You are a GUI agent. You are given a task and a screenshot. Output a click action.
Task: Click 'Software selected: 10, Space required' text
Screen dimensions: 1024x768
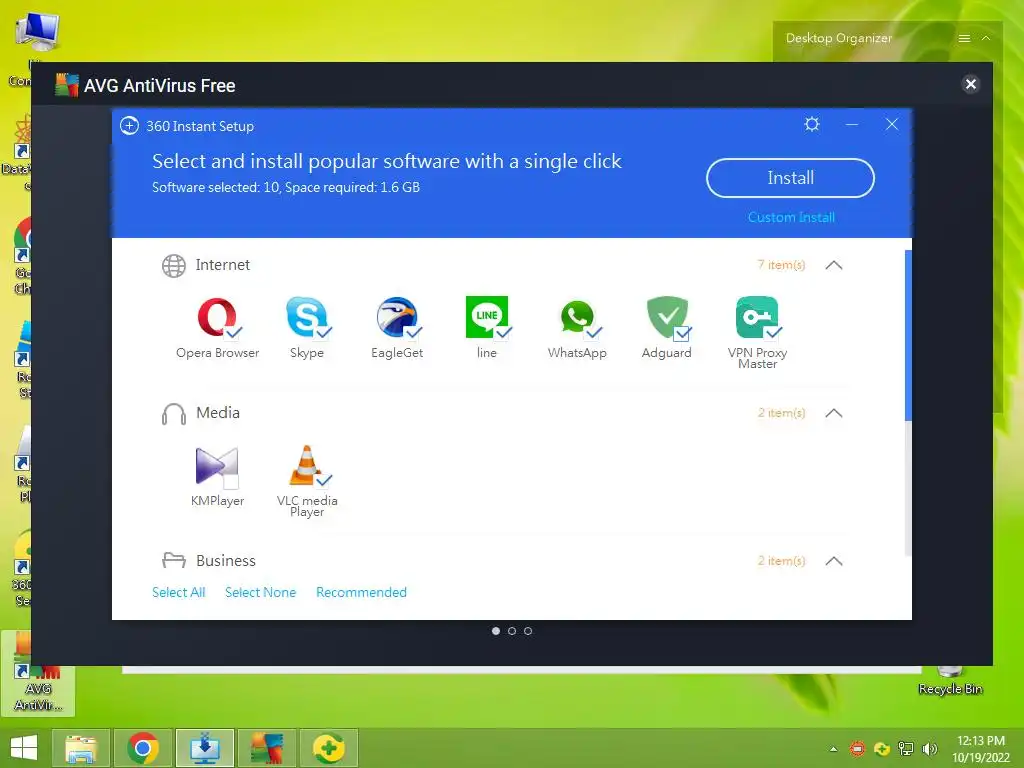tap(285, 187)
